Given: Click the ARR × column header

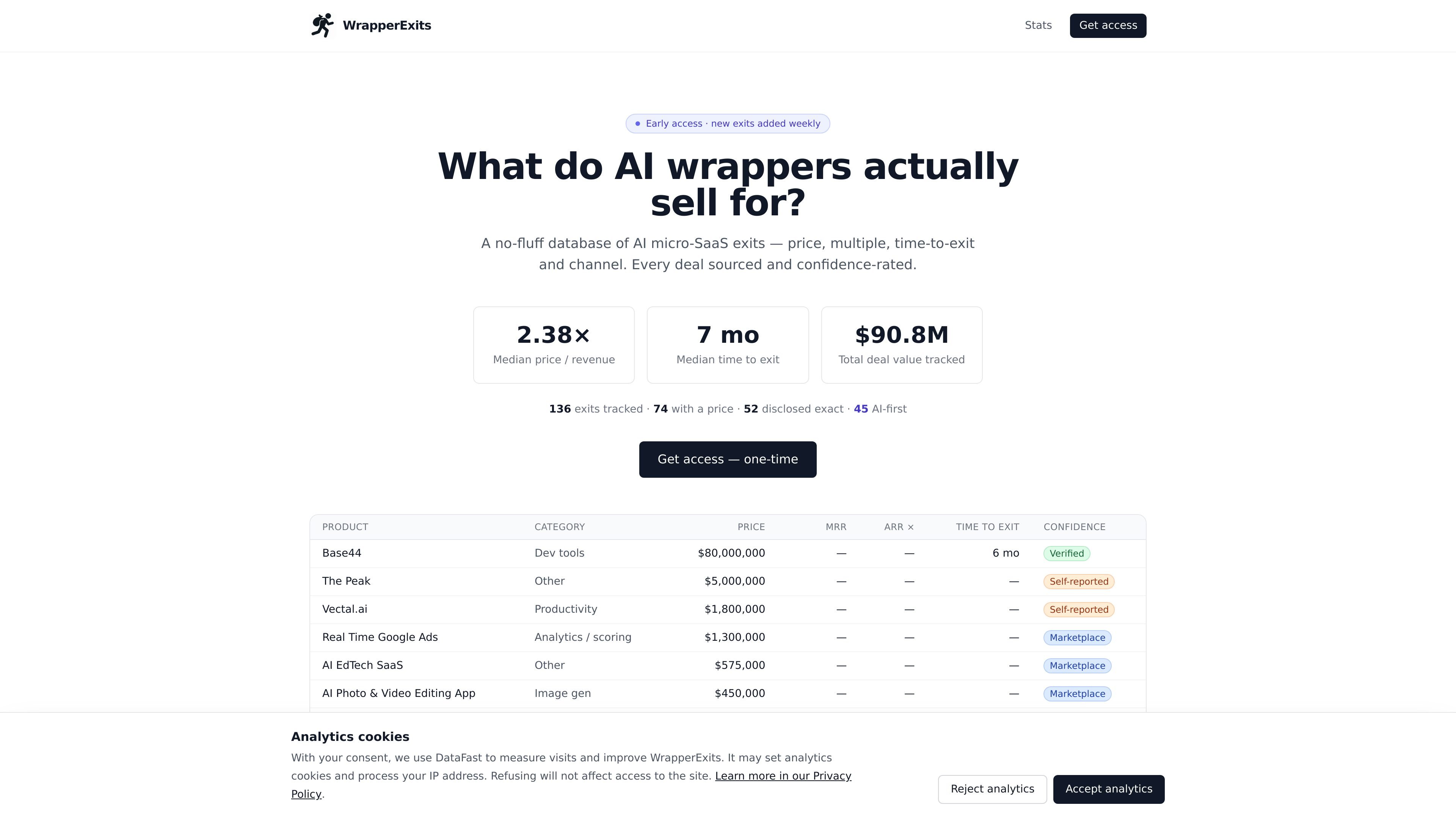Looking at the screenshot, I should coord(899,527).
